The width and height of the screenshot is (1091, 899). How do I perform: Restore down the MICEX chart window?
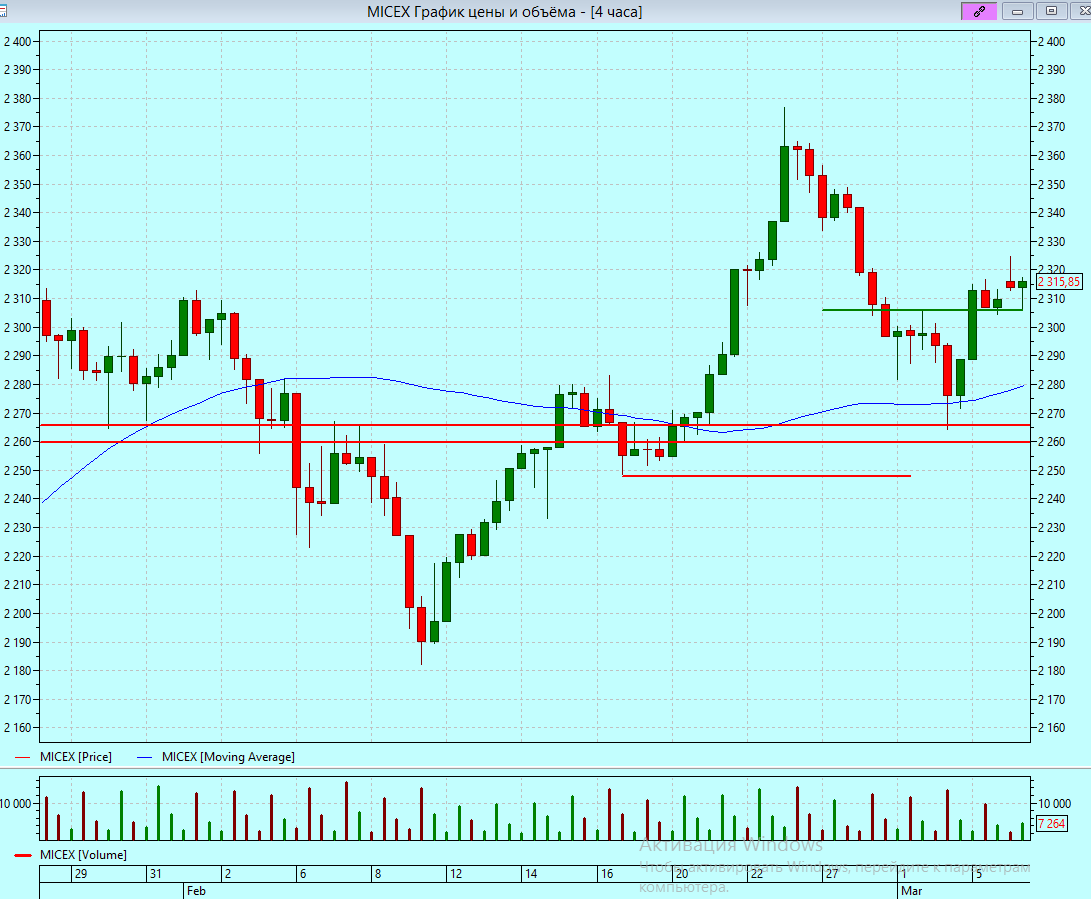[1051, 11]
